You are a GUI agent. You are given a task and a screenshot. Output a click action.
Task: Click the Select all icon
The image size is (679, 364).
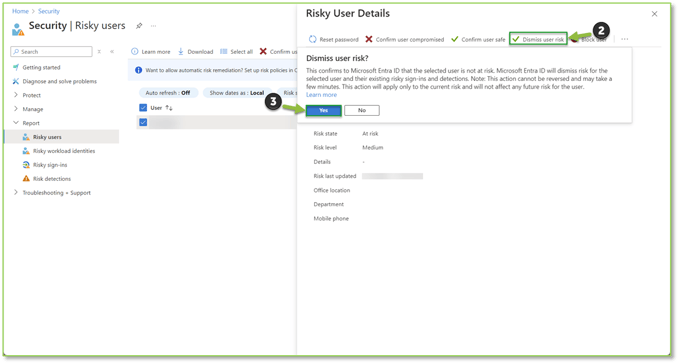pos(223,52)
